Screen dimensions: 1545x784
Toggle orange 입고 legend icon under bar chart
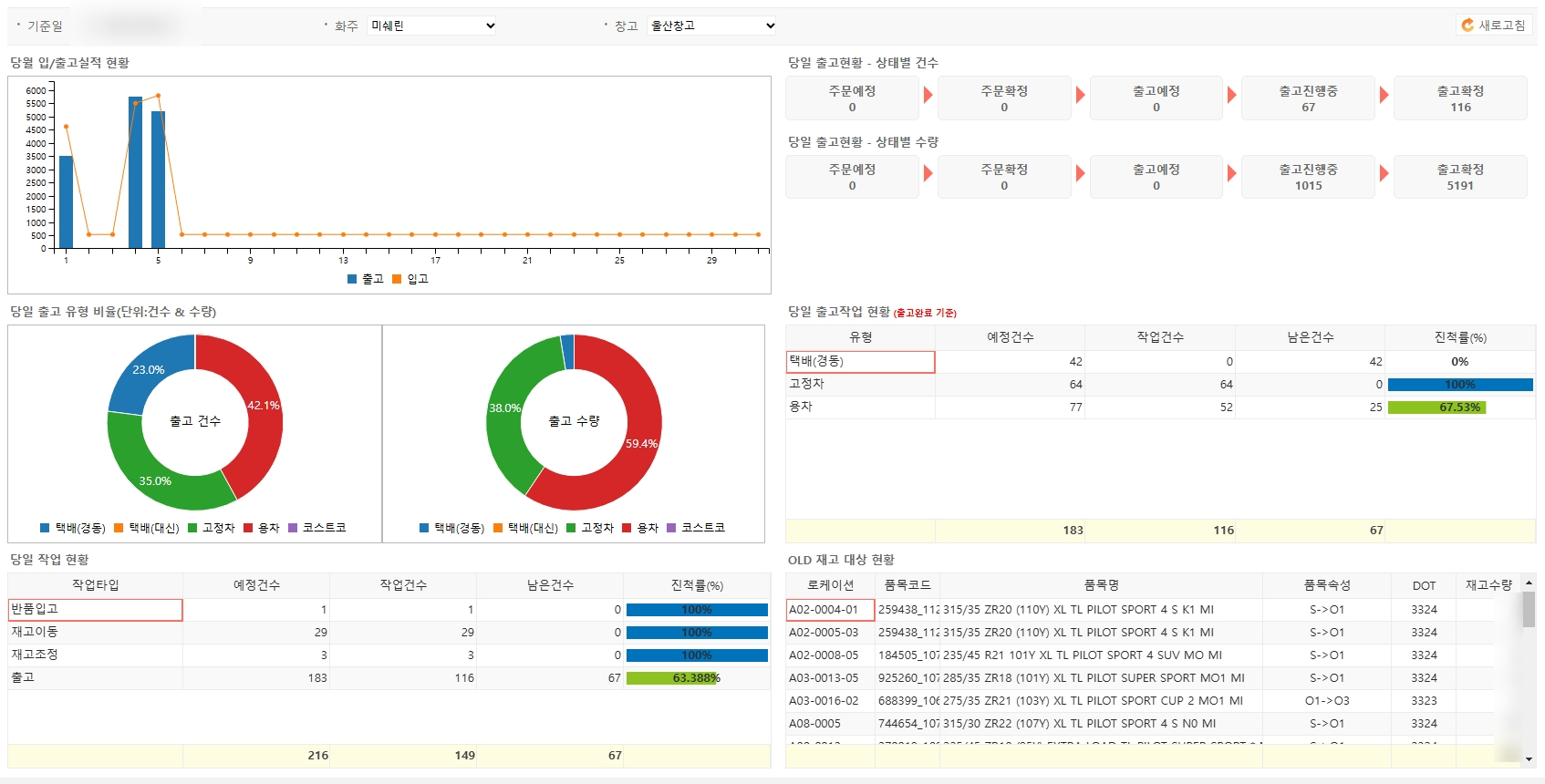click(x=397, y=279)
